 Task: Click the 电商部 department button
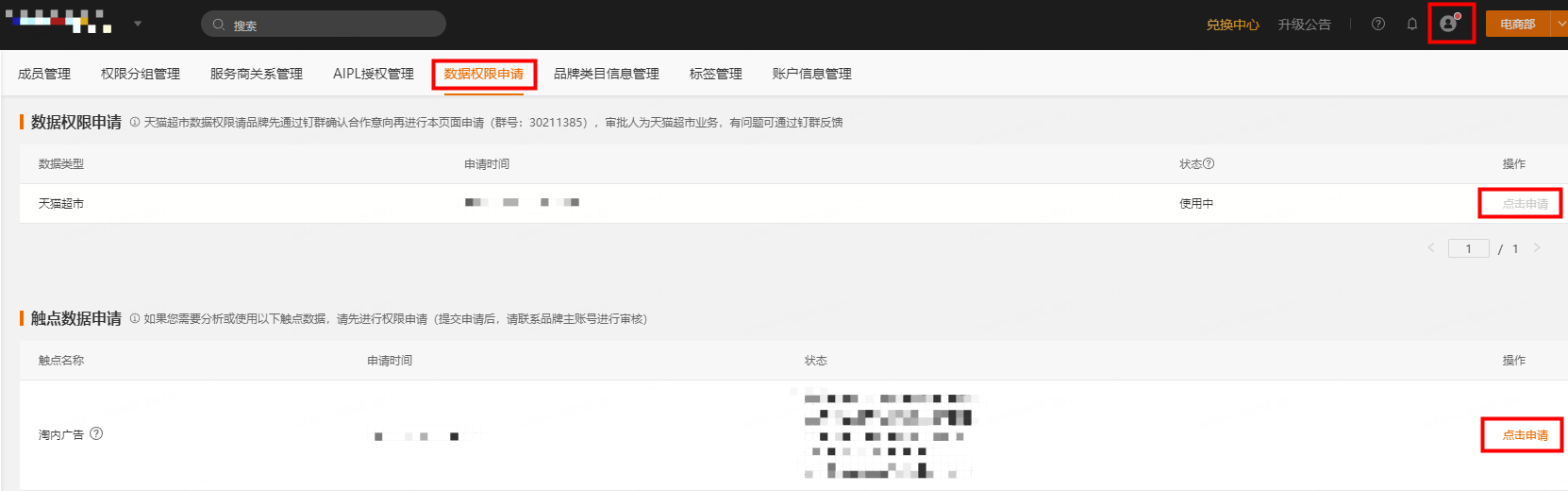click(x=1517, y=24)
